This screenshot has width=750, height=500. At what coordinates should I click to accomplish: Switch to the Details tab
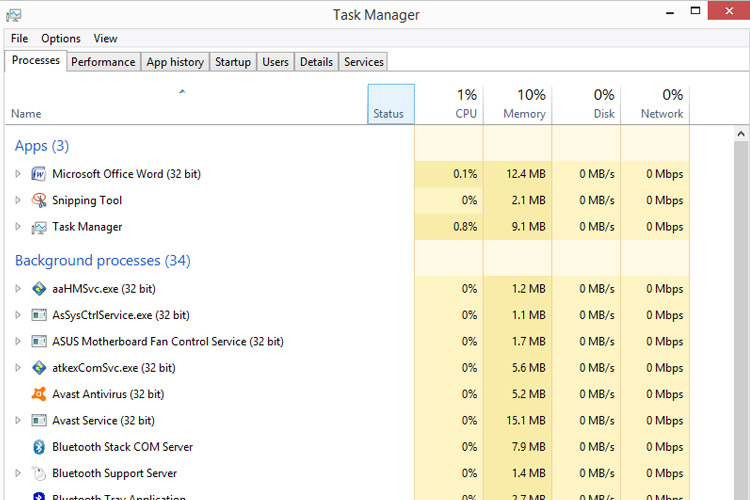pos(316,62)
